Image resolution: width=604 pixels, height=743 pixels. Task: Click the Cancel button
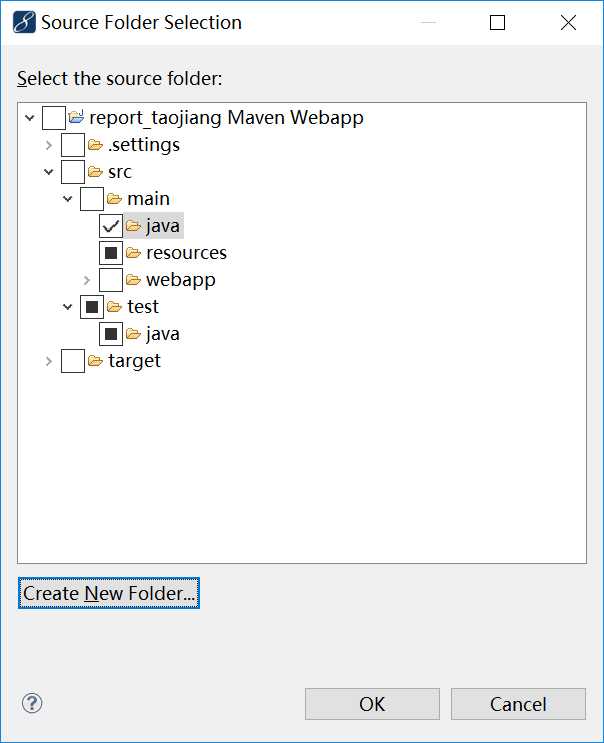point(518,704)
